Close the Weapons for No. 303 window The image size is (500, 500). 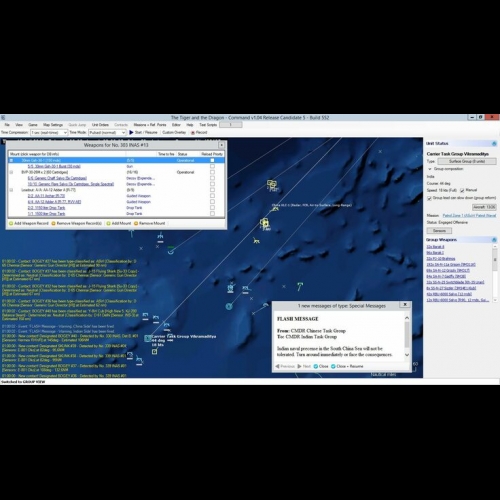[221, 145]
